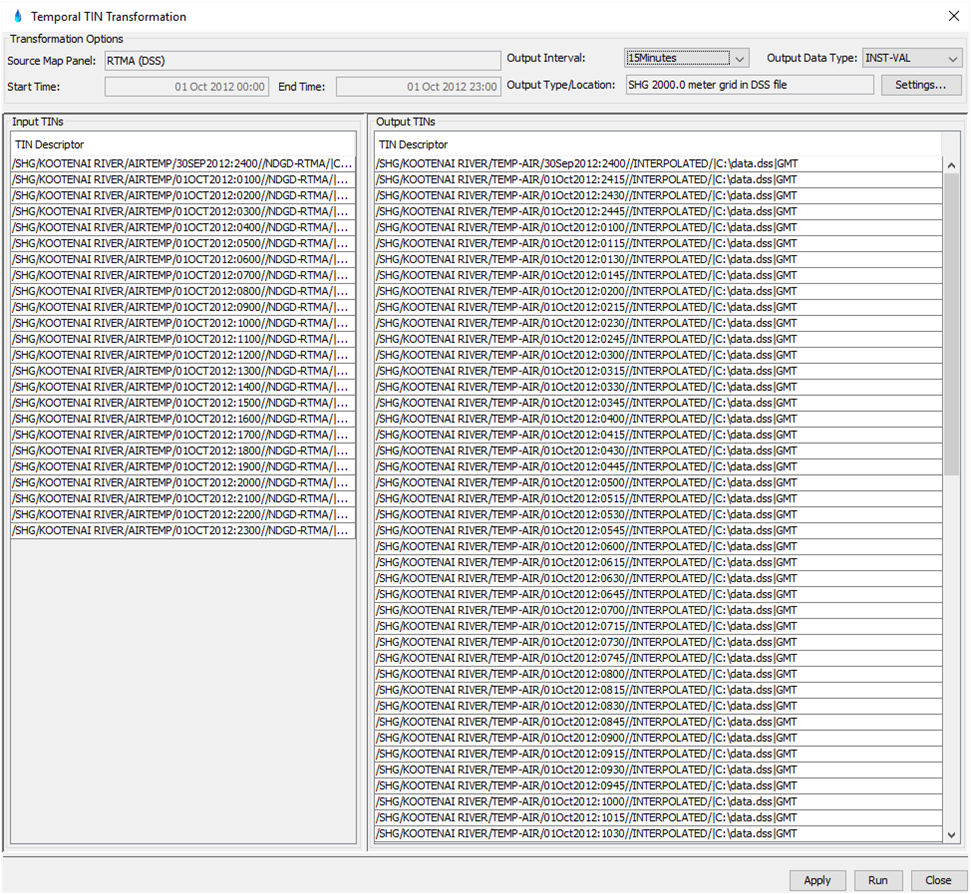Click the Start Time field
The height and width of the screenshot is (894, 971).
tap(187, 87)
